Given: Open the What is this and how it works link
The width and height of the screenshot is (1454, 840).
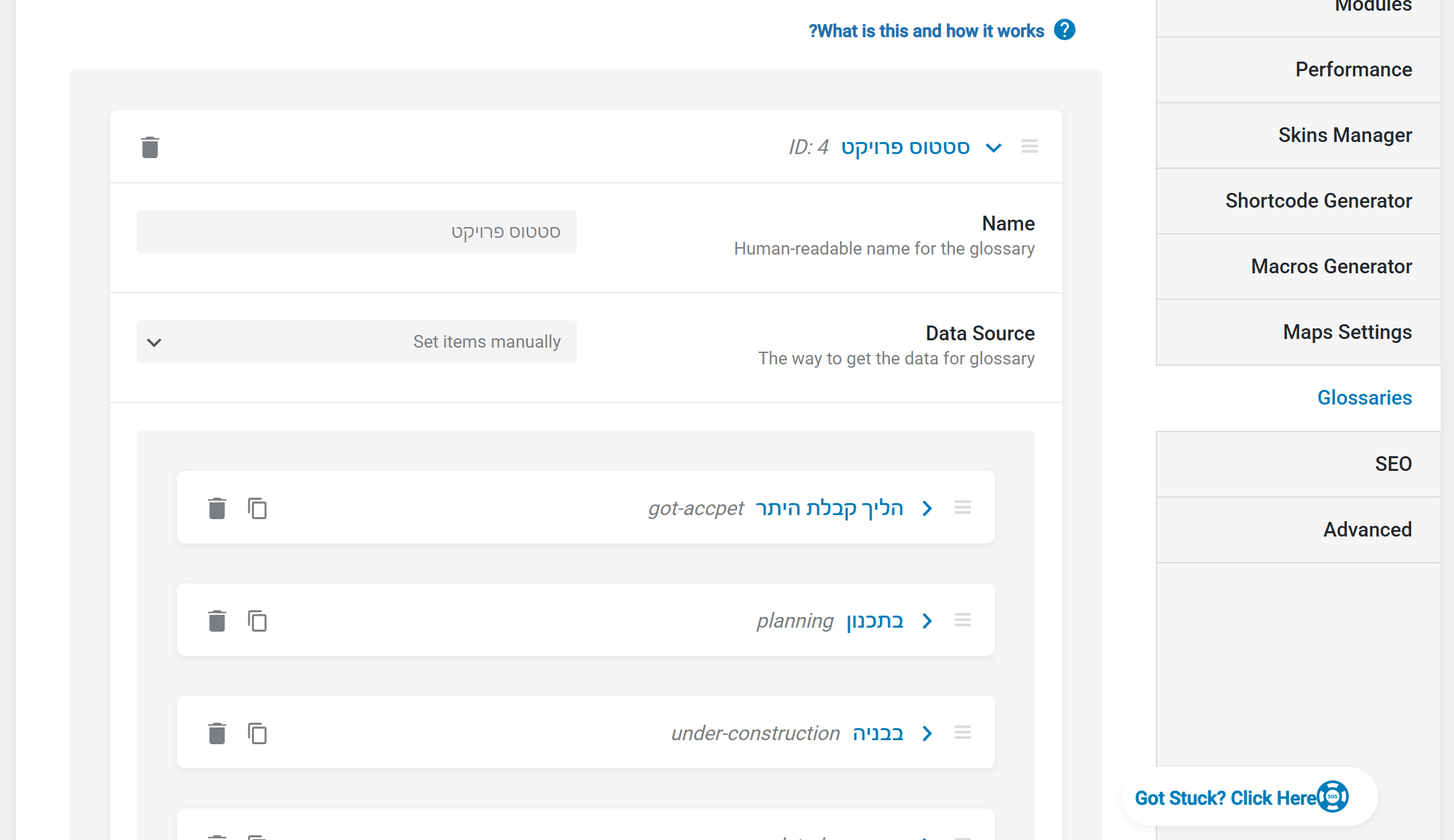Looking at the screenshot, I should tap(926, 31).
